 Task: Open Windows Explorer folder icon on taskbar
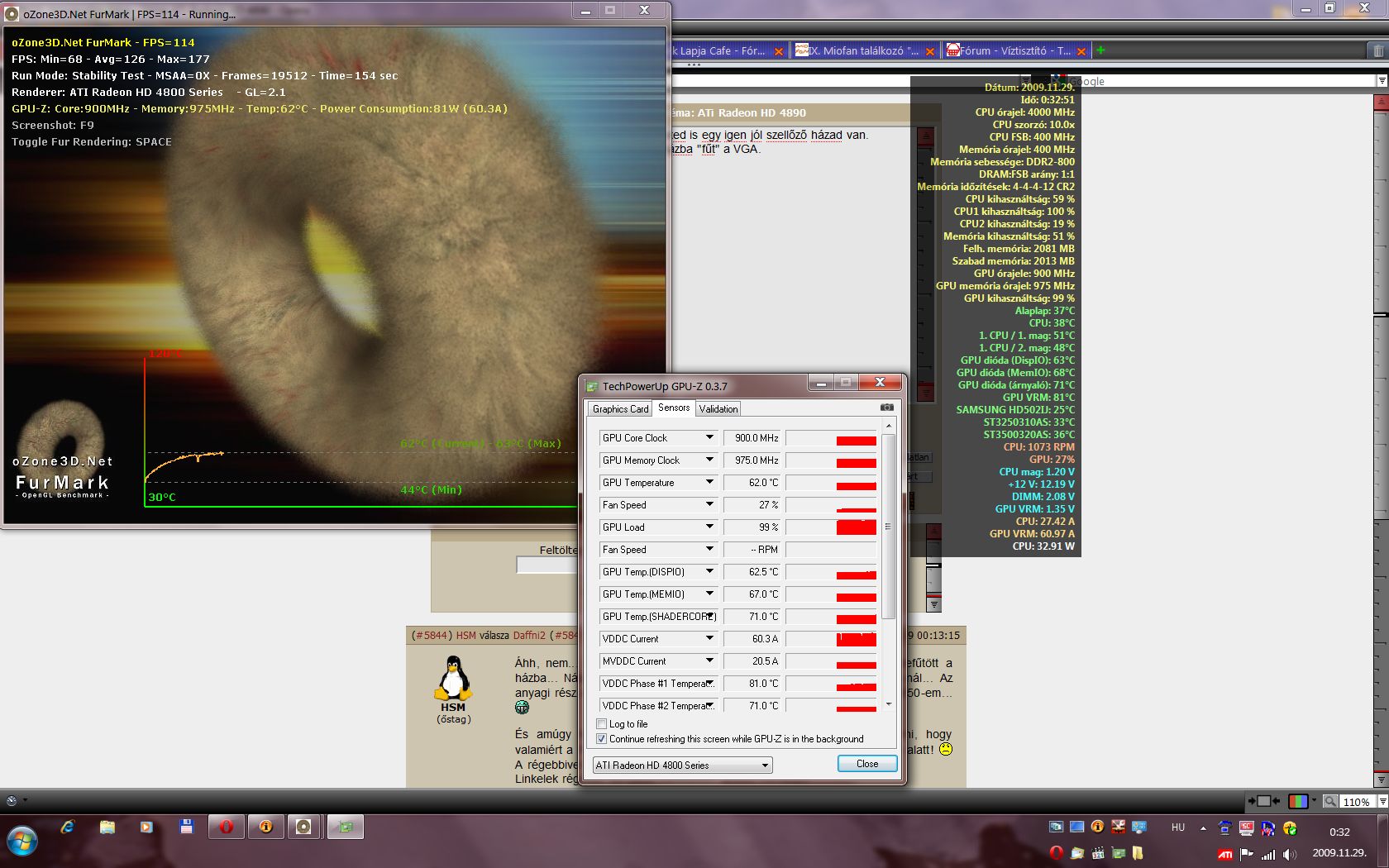tap(107, 827)
